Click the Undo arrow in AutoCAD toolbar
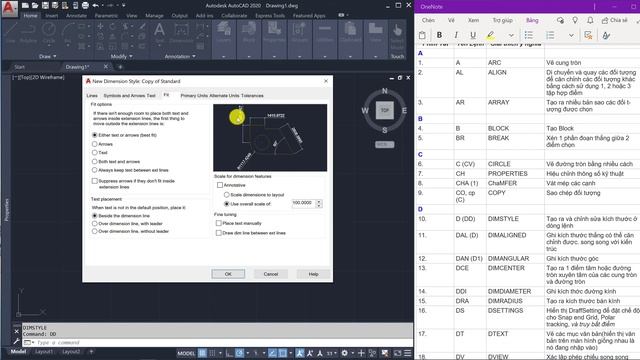 (96, 6)
